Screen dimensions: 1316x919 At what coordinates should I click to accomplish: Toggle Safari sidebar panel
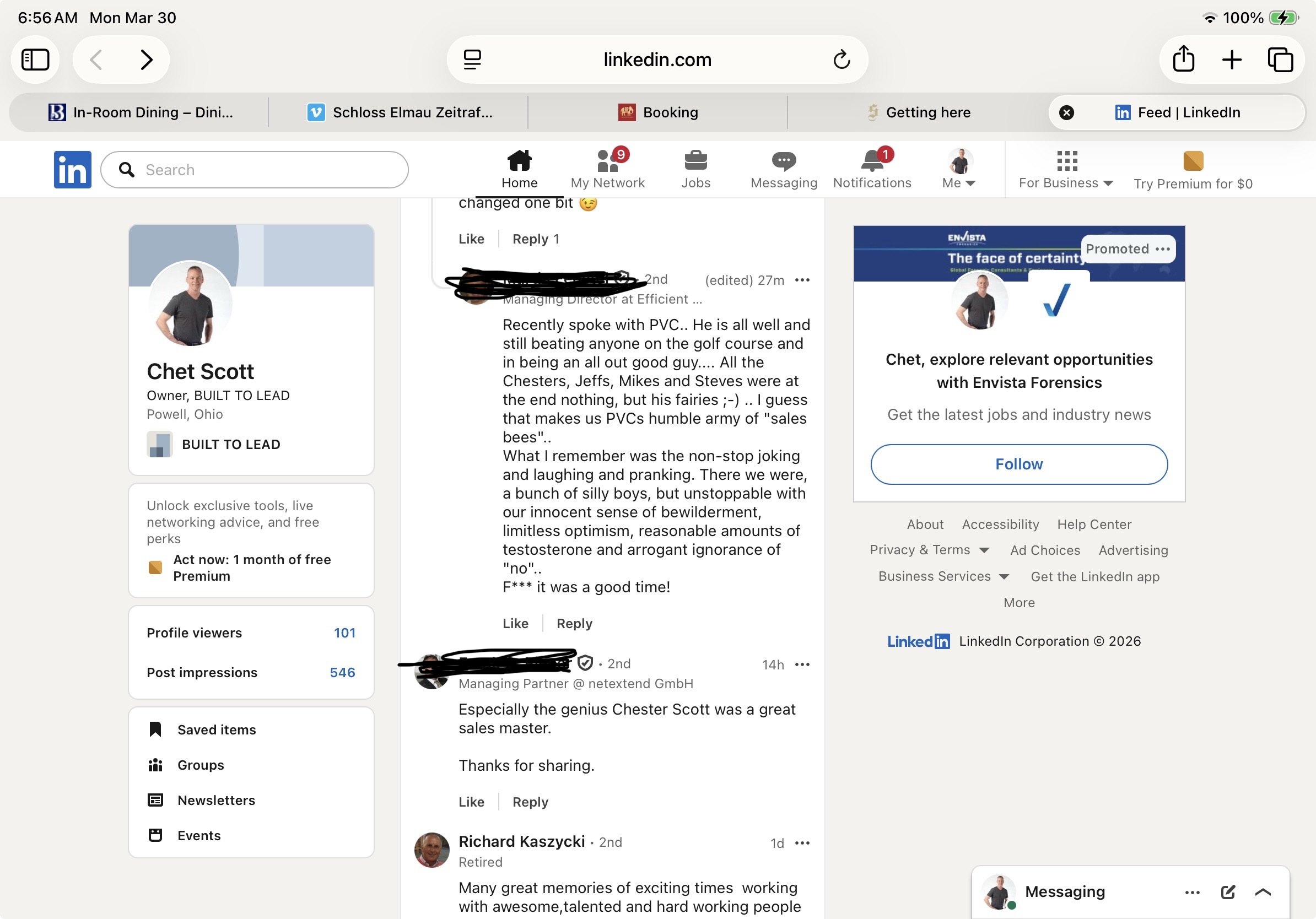click(35, 60)
